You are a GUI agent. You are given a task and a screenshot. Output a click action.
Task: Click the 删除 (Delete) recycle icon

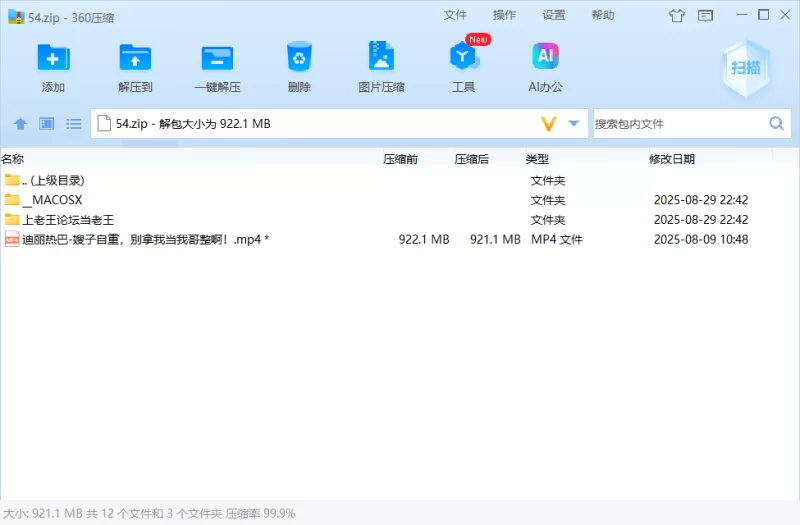(x=299, y=57)
